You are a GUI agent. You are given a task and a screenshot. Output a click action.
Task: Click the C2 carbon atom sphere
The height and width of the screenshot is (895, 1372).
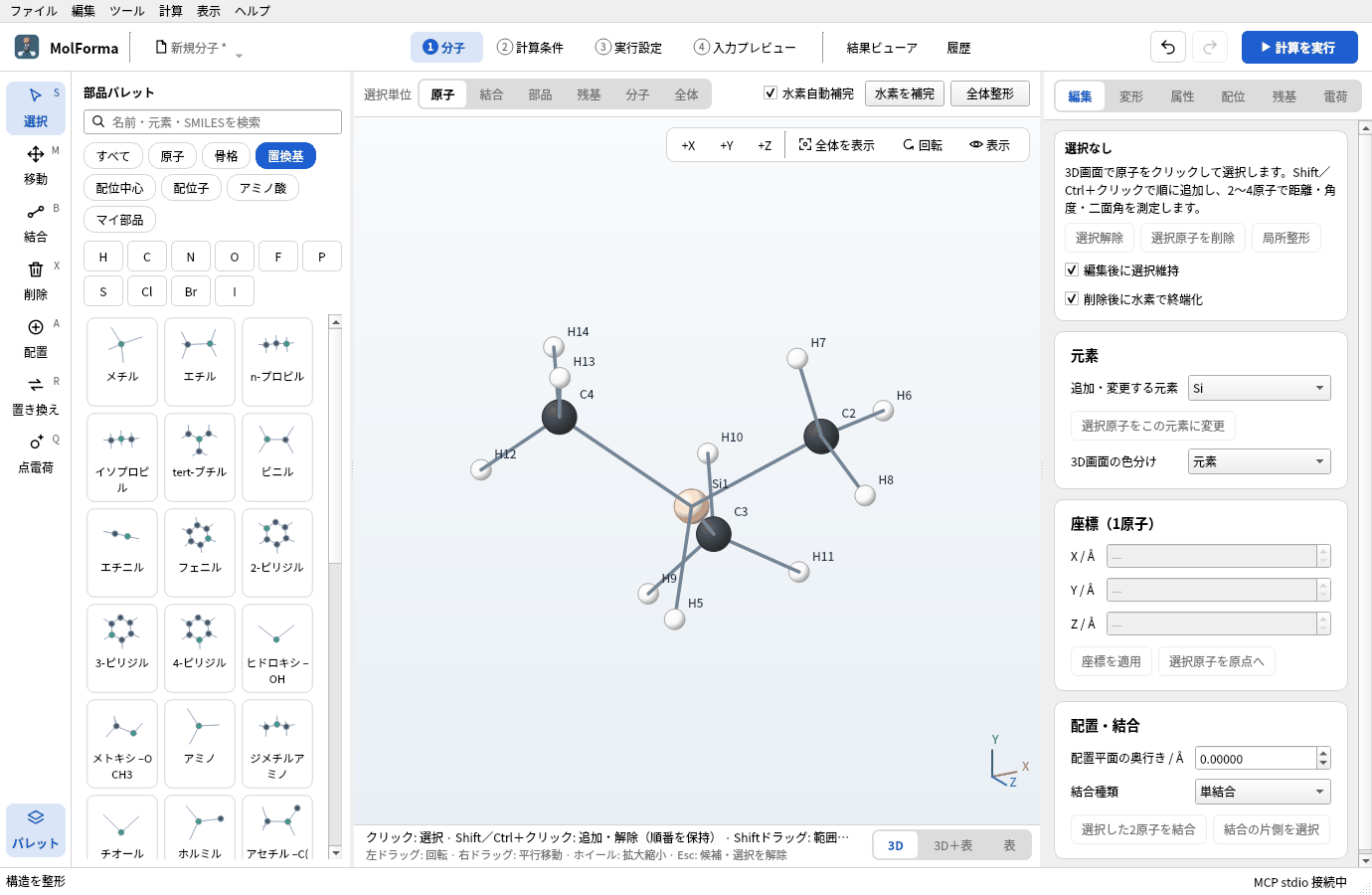pyautogui.click(x=821, y=436)
